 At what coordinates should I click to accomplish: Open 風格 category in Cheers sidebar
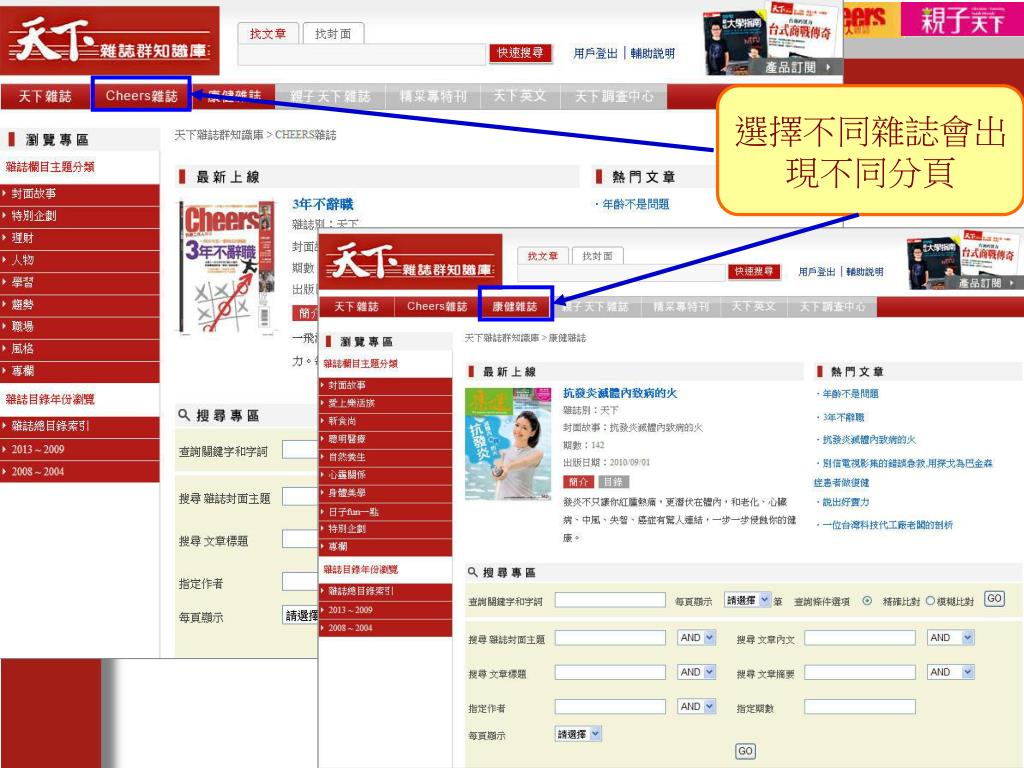[80, 349]
